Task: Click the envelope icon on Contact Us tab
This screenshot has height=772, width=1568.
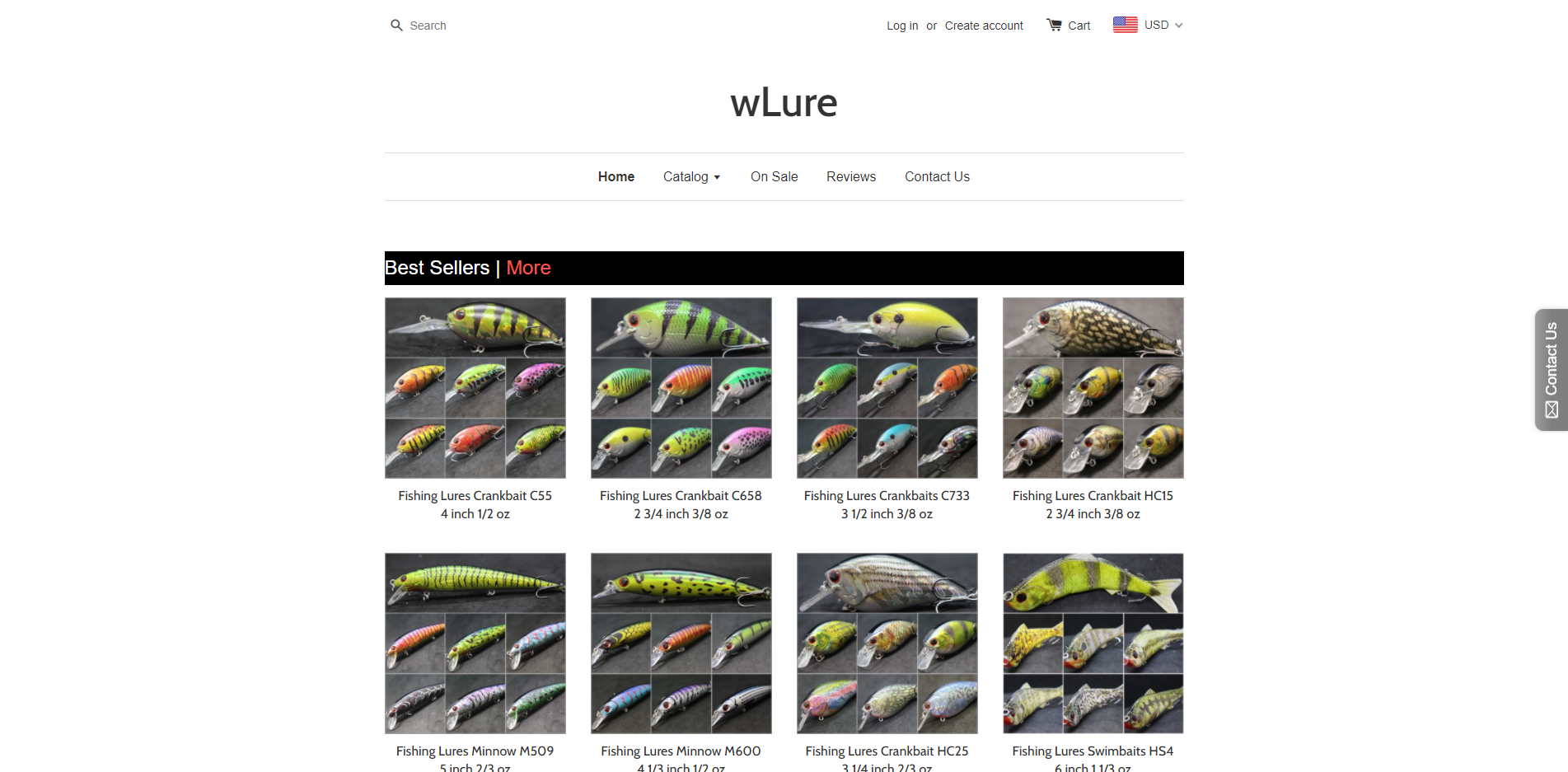Action: (1552, 409)
